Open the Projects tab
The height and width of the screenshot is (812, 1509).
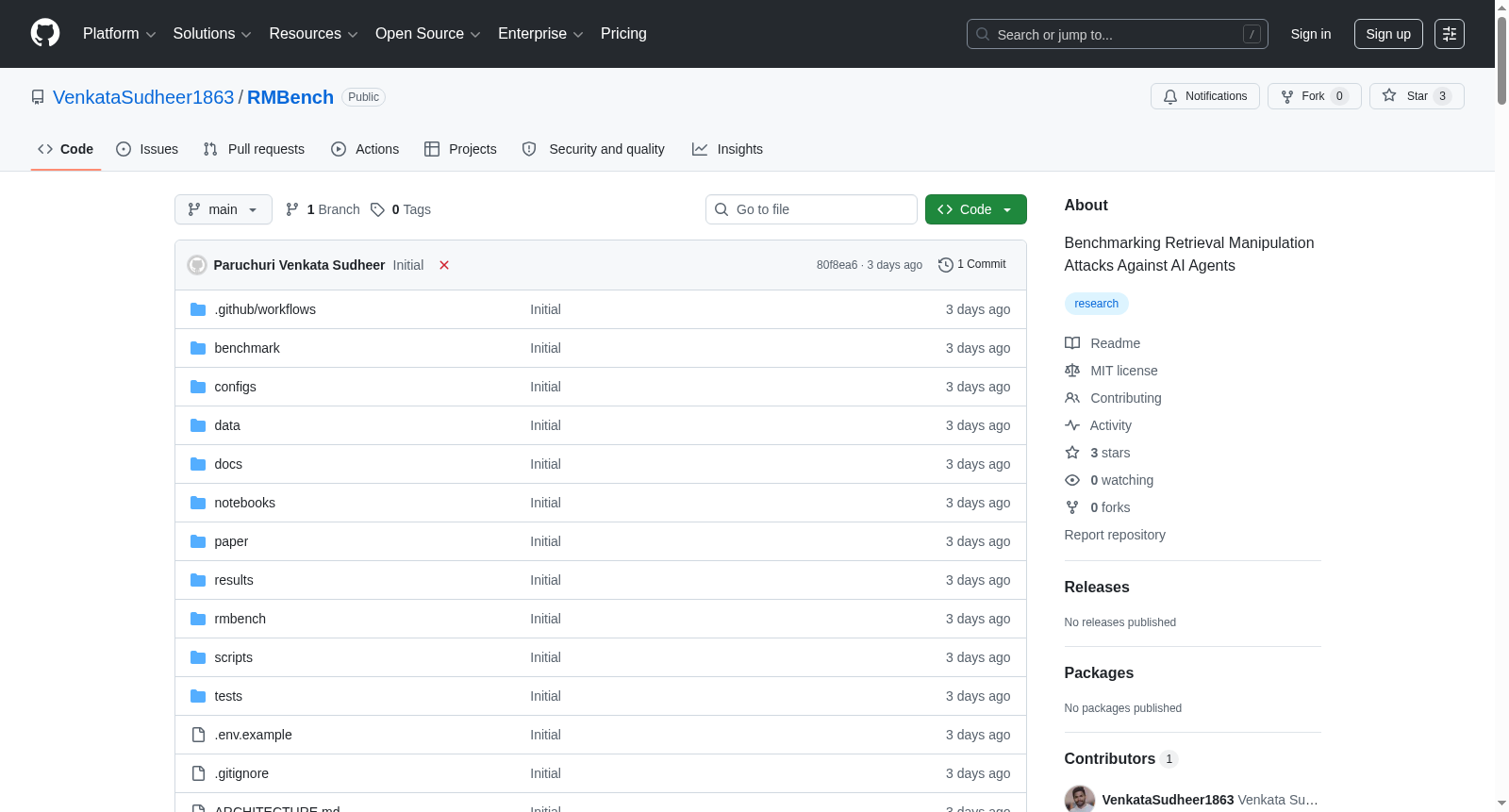click(x=460, y=149)
